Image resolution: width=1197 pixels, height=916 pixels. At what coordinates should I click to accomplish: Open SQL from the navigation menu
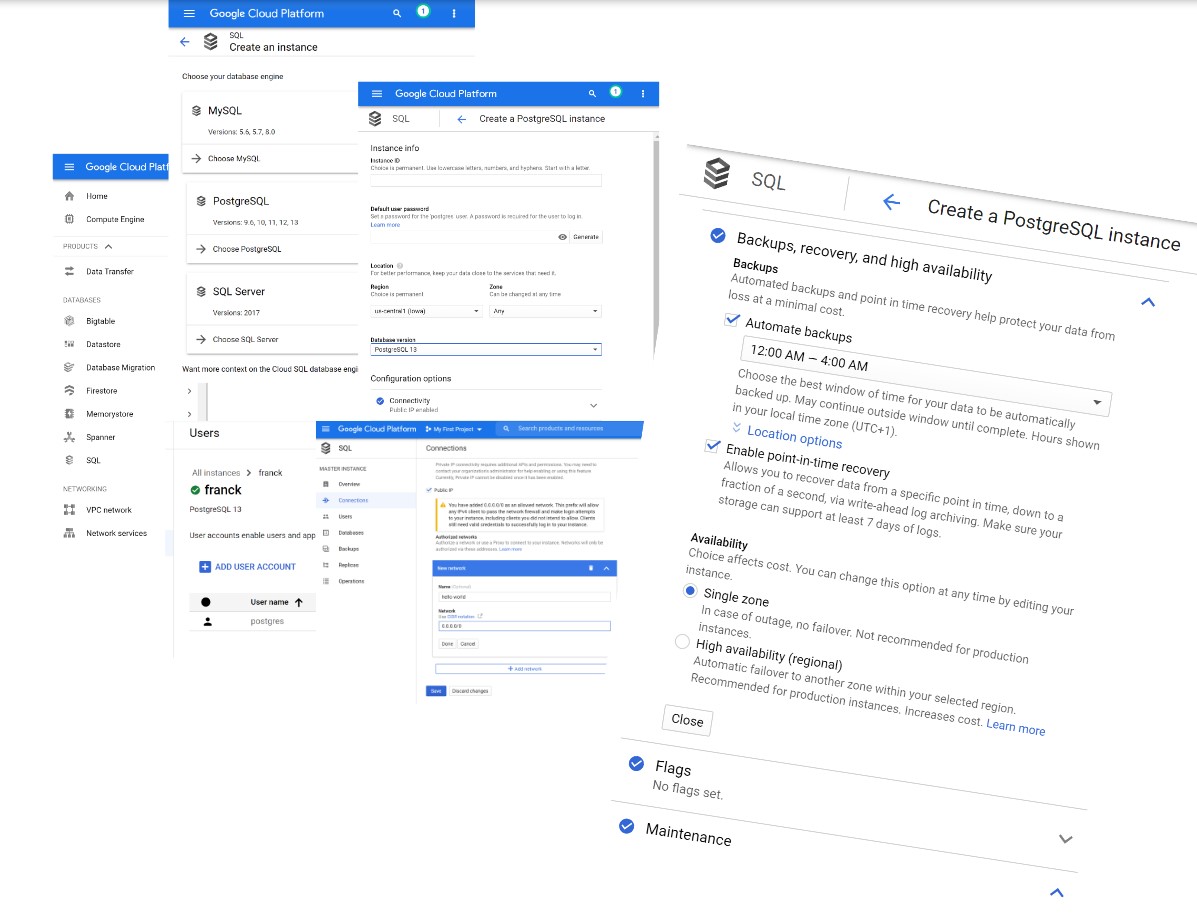click(93, 460)
